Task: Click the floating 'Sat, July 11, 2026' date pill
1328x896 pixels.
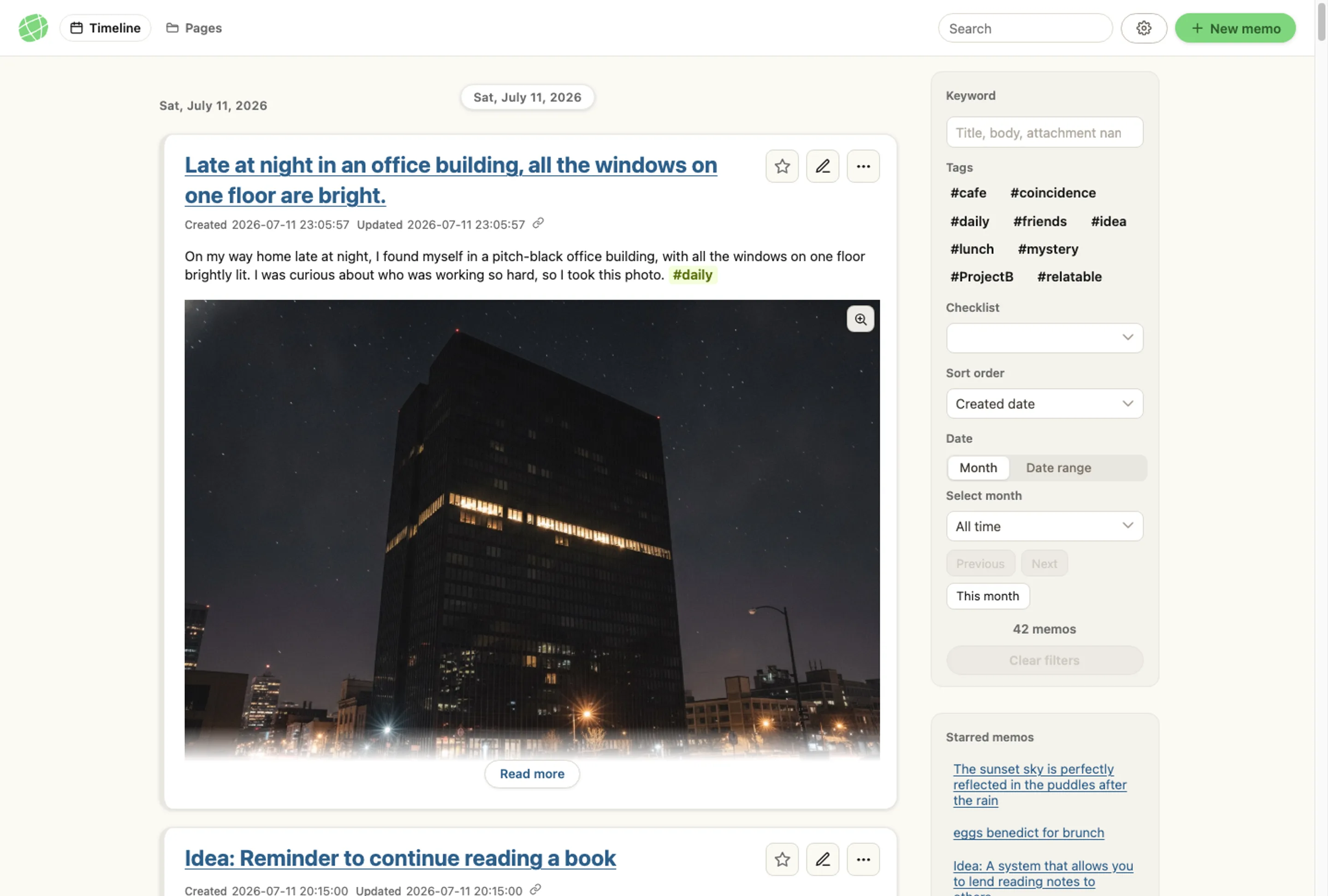Action: click(x=527, y=98)
